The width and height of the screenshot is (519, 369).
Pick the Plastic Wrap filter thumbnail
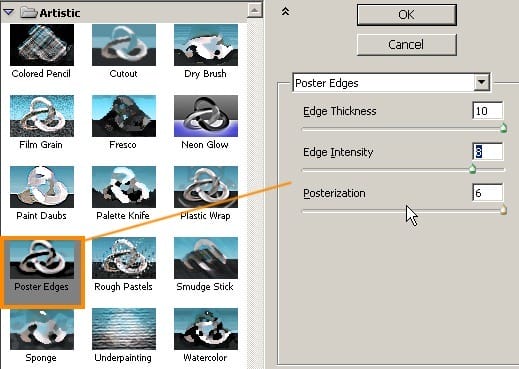(206, 187)
